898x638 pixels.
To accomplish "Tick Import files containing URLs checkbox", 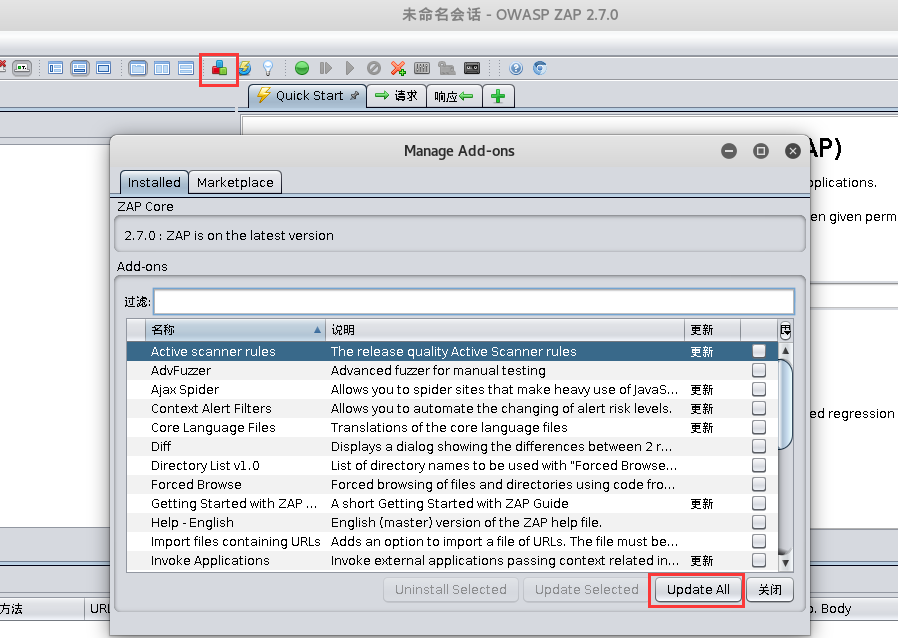I will [x=759, y=541].
